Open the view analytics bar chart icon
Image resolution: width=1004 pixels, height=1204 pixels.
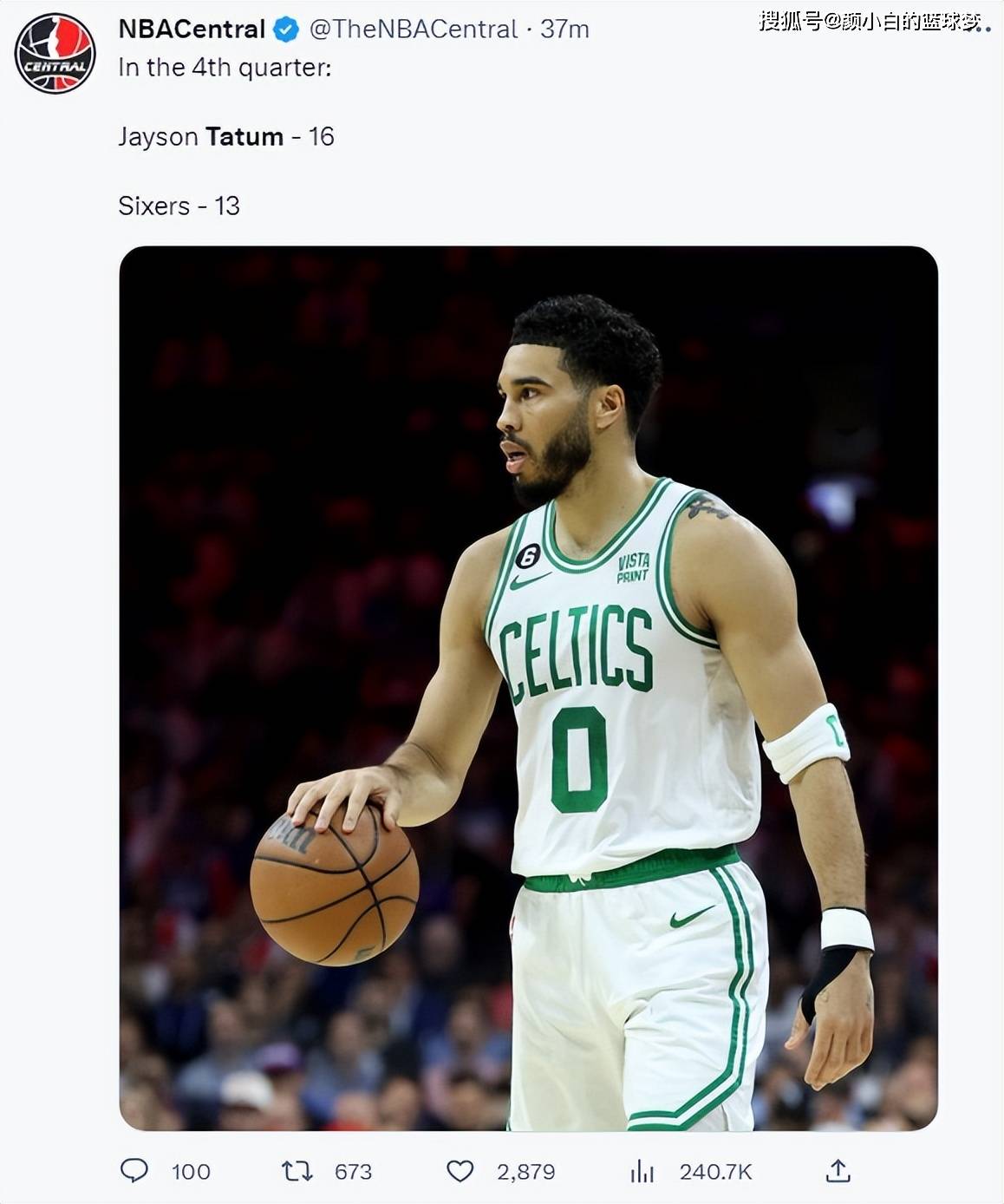642,1171
